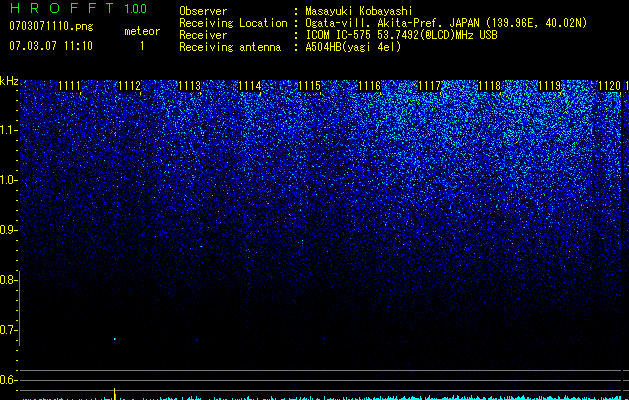Click the 1120 time marker

[x=609, y=86]
